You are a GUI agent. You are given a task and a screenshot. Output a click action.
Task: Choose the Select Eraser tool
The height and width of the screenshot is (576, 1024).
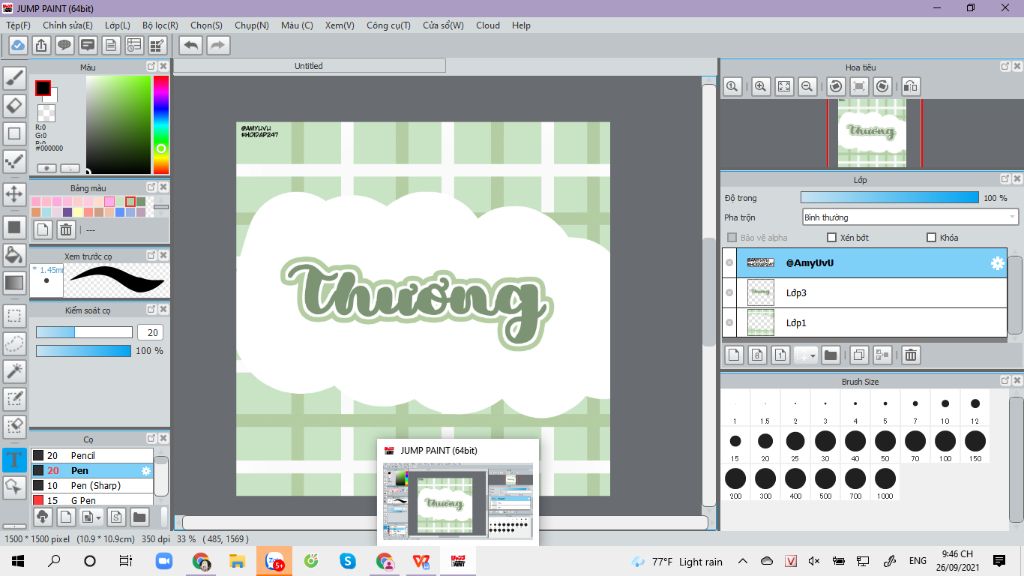coord(14,426)
